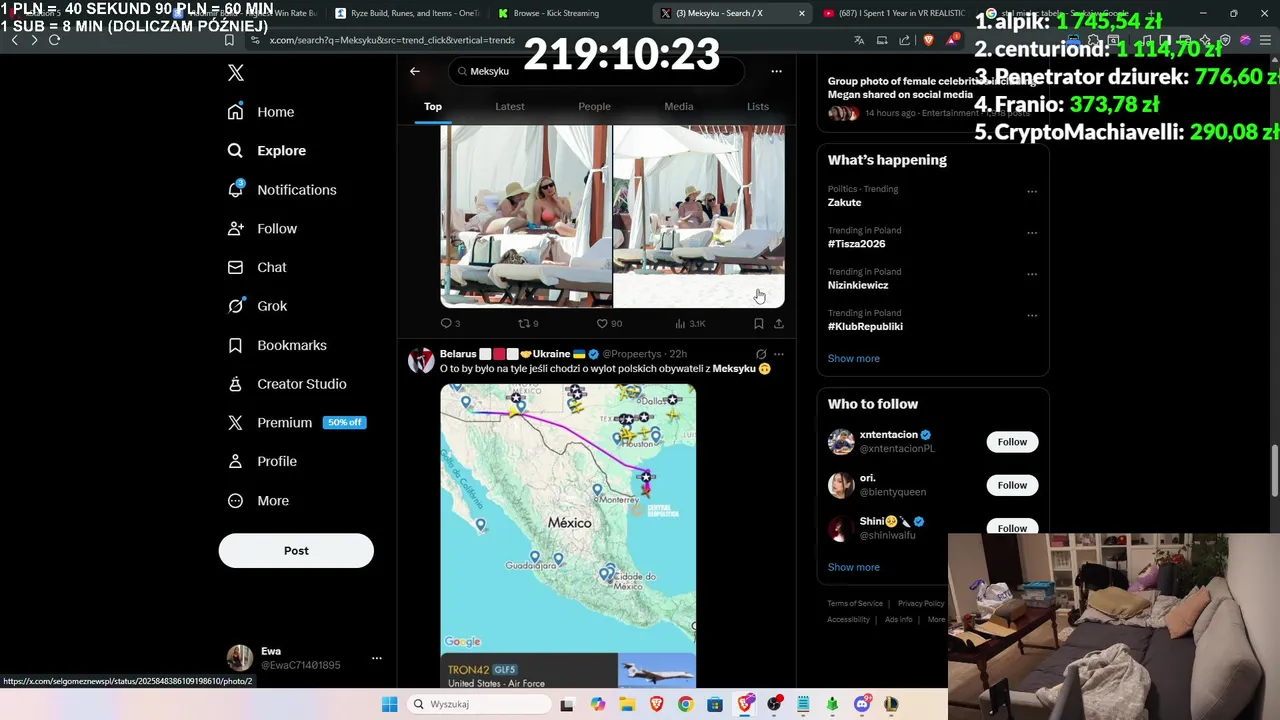Viewport: 1280px width, 720px height.
Task: Open three-dot menu on Propeertys post
Action: tap(779, 354)
